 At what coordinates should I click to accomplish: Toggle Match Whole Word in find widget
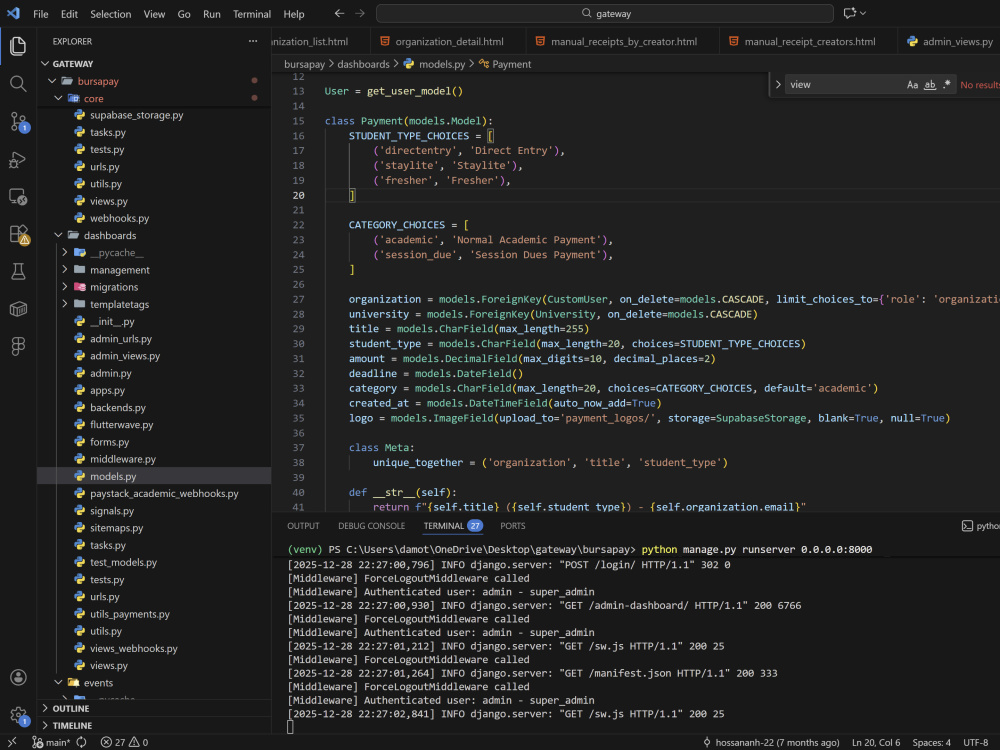point(930,85)
